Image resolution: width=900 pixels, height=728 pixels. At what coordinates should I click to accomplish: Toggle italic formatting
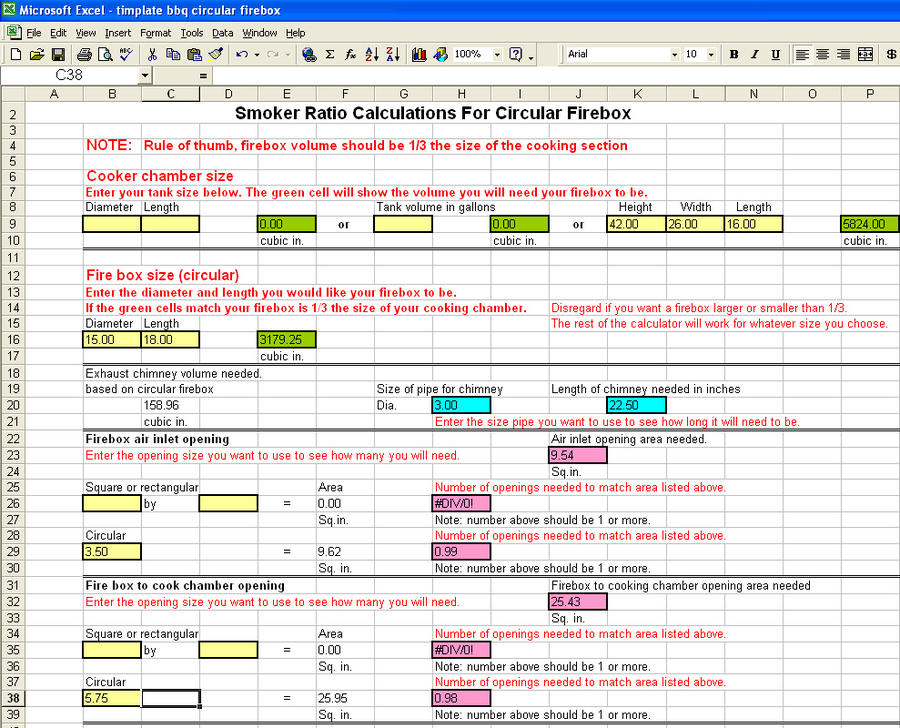coord(755,54)
